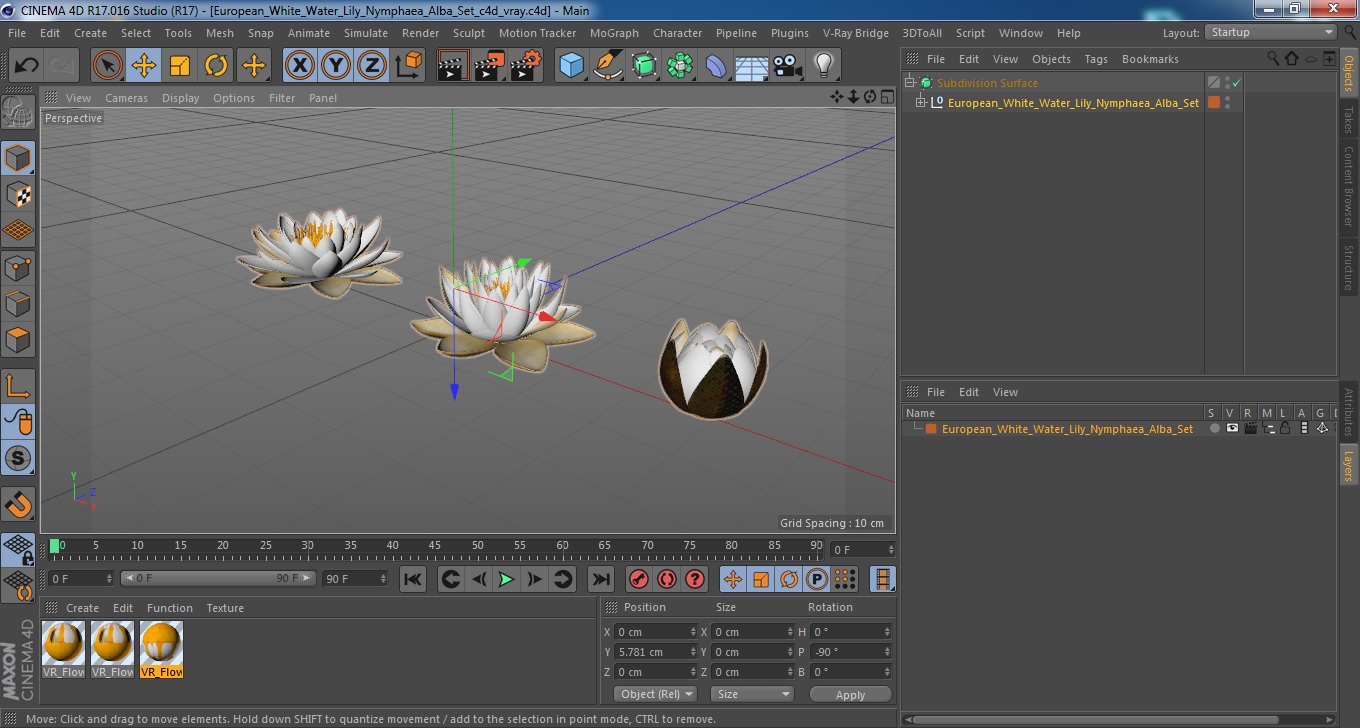Screen dimensions: 1360x728
Task: Switch to Texture mode
Action: [18, 194]
